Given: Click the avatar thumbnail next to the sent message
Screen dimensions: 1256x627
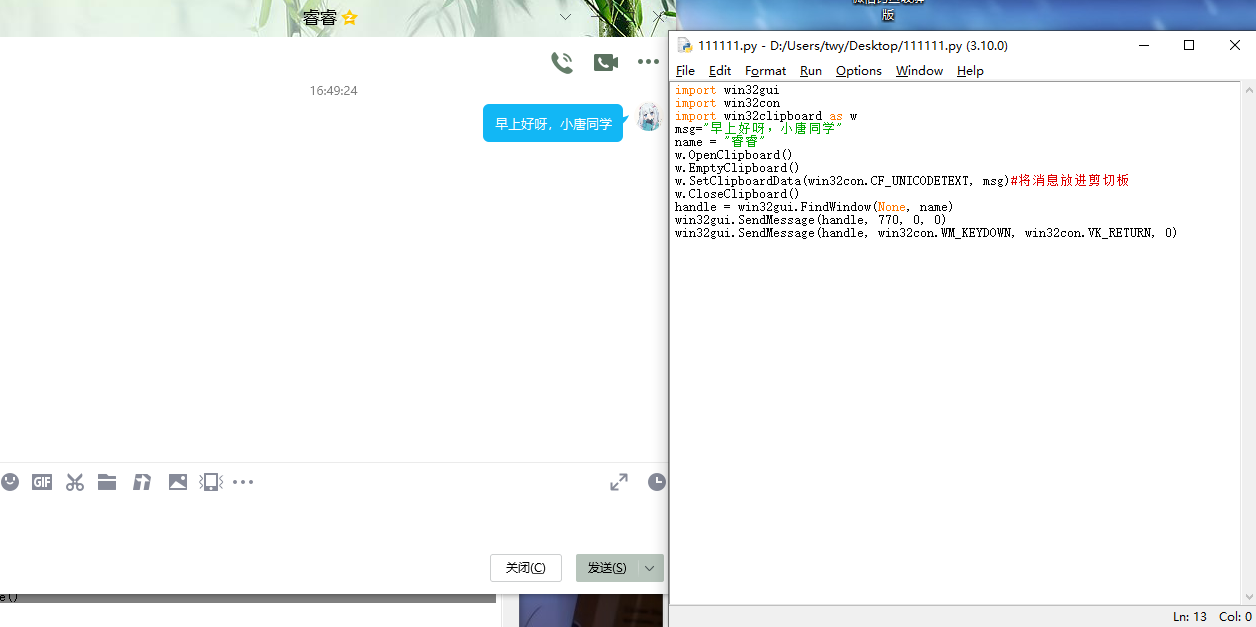Looking at the screenshot, I should [x=648, y=117].
